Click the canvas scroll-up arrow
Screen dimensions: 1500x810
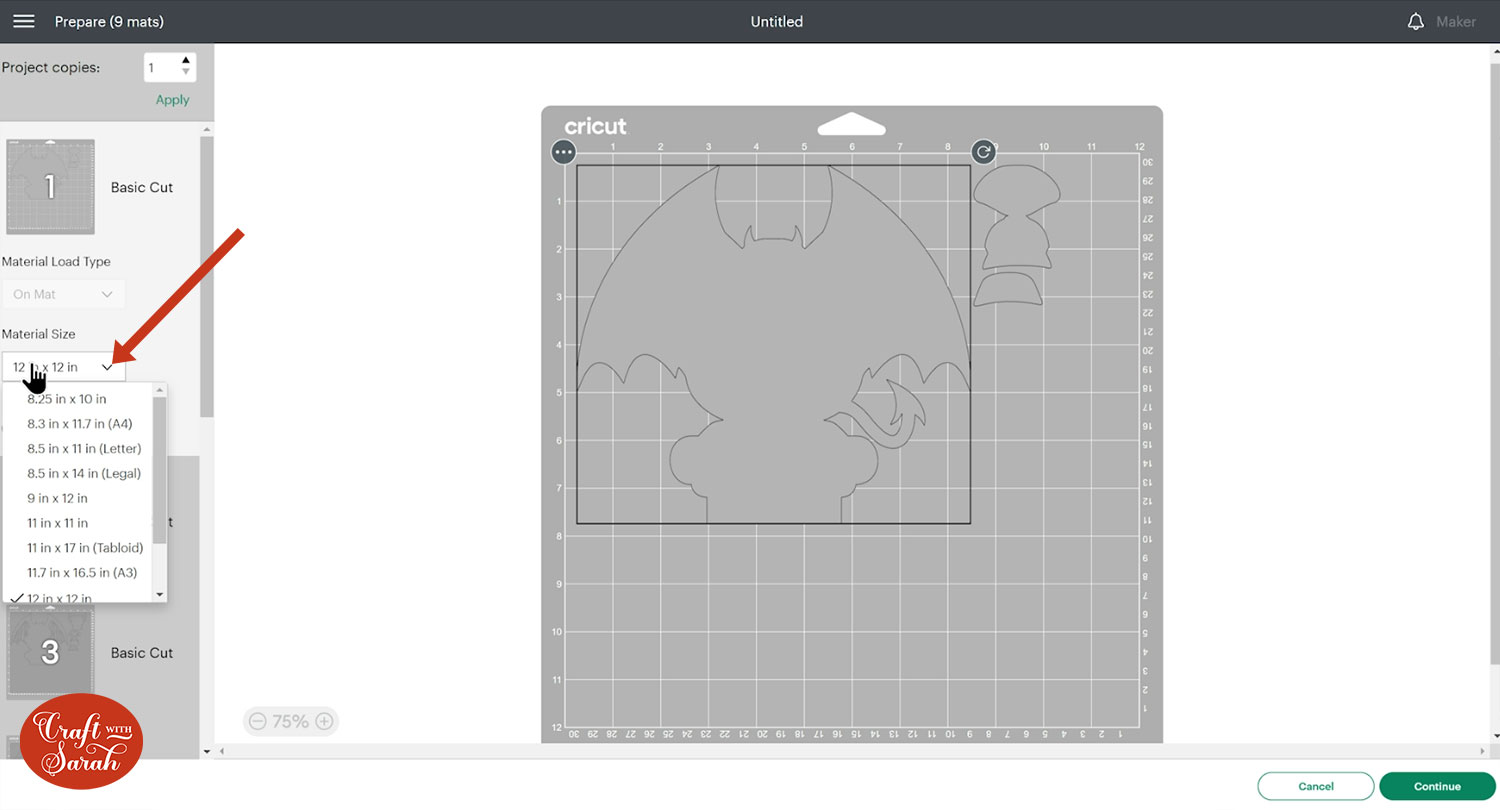pyautogui.click(x=1493, y=50)
